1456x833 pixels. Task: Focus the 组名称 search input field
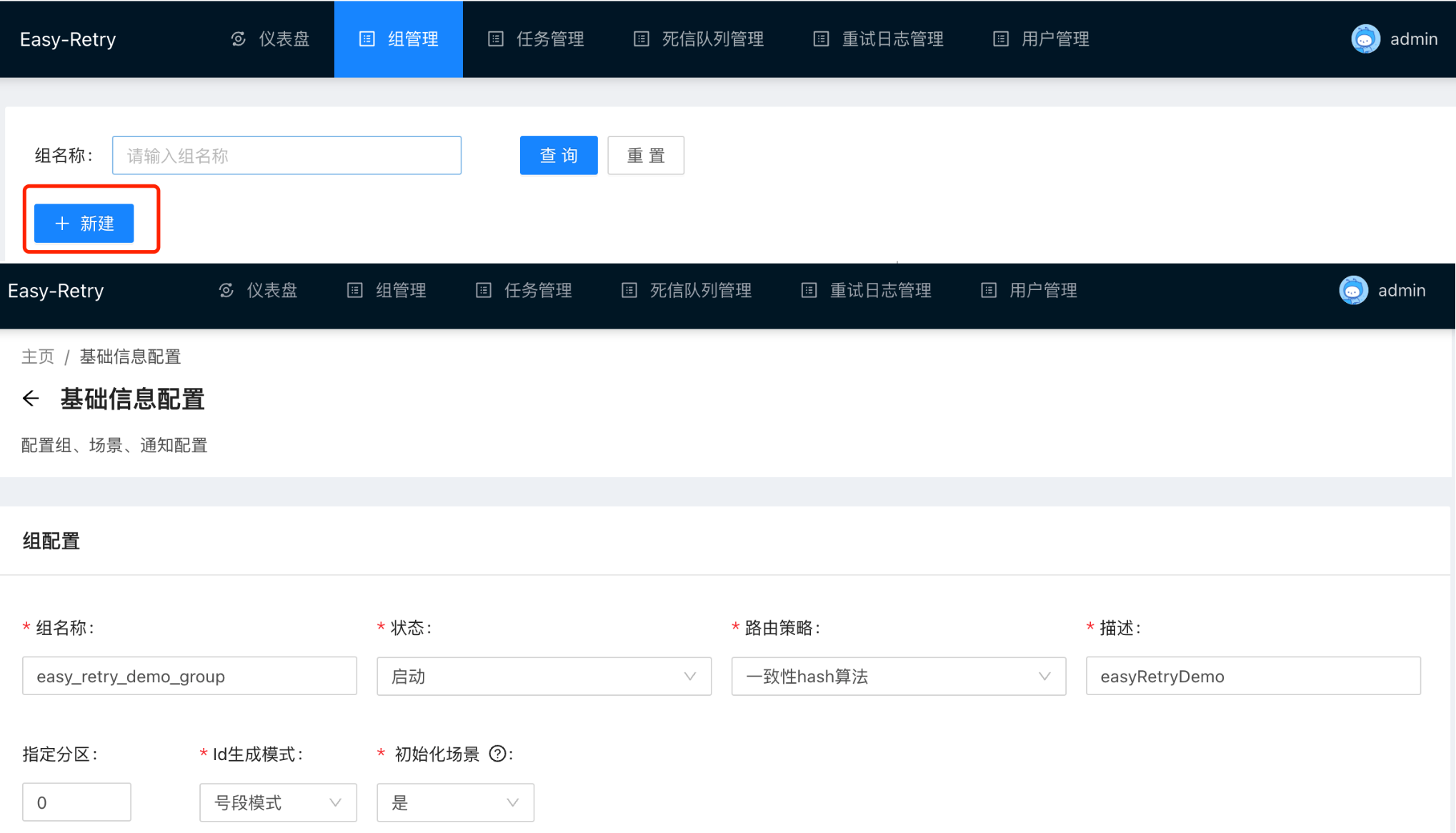click(x=286, y=155)
